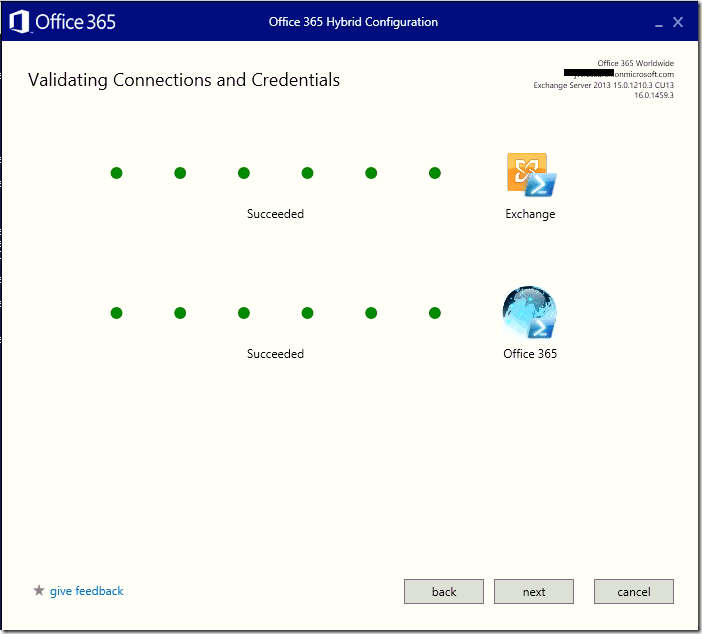Click the Validating Connections and Credentials heading
This screenshot has width=702, height=634.
point(184,80)
